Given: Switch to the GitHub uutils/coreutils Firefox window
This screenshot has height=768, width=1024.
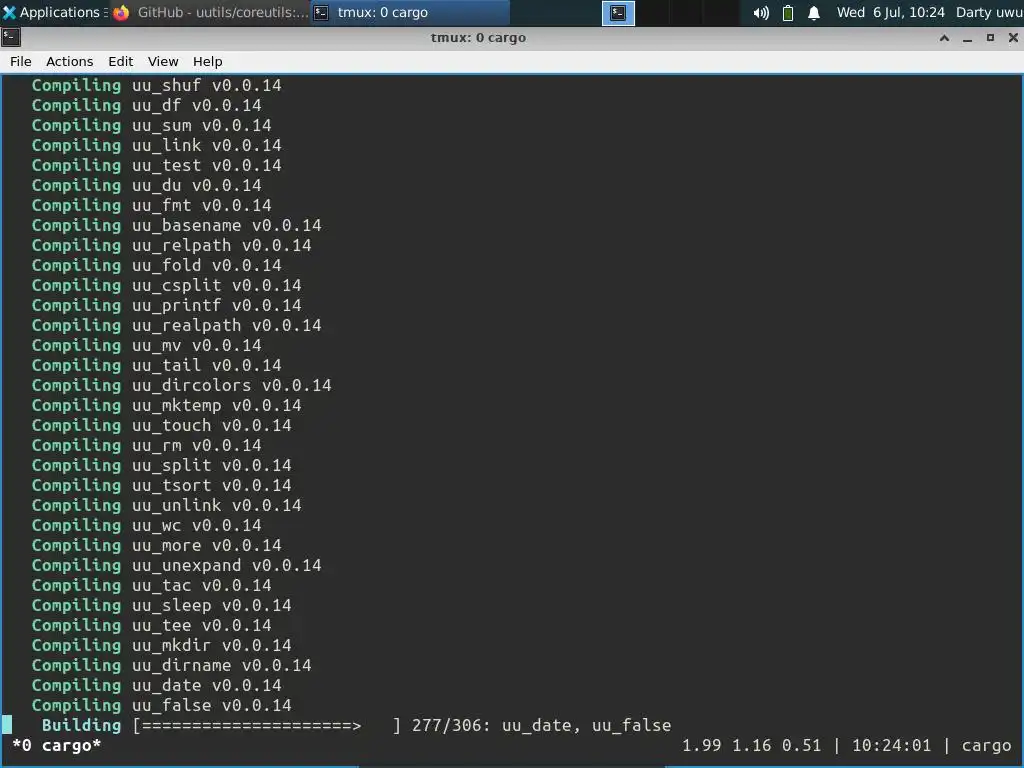Looking at the screenshot, I should point(211,12).
